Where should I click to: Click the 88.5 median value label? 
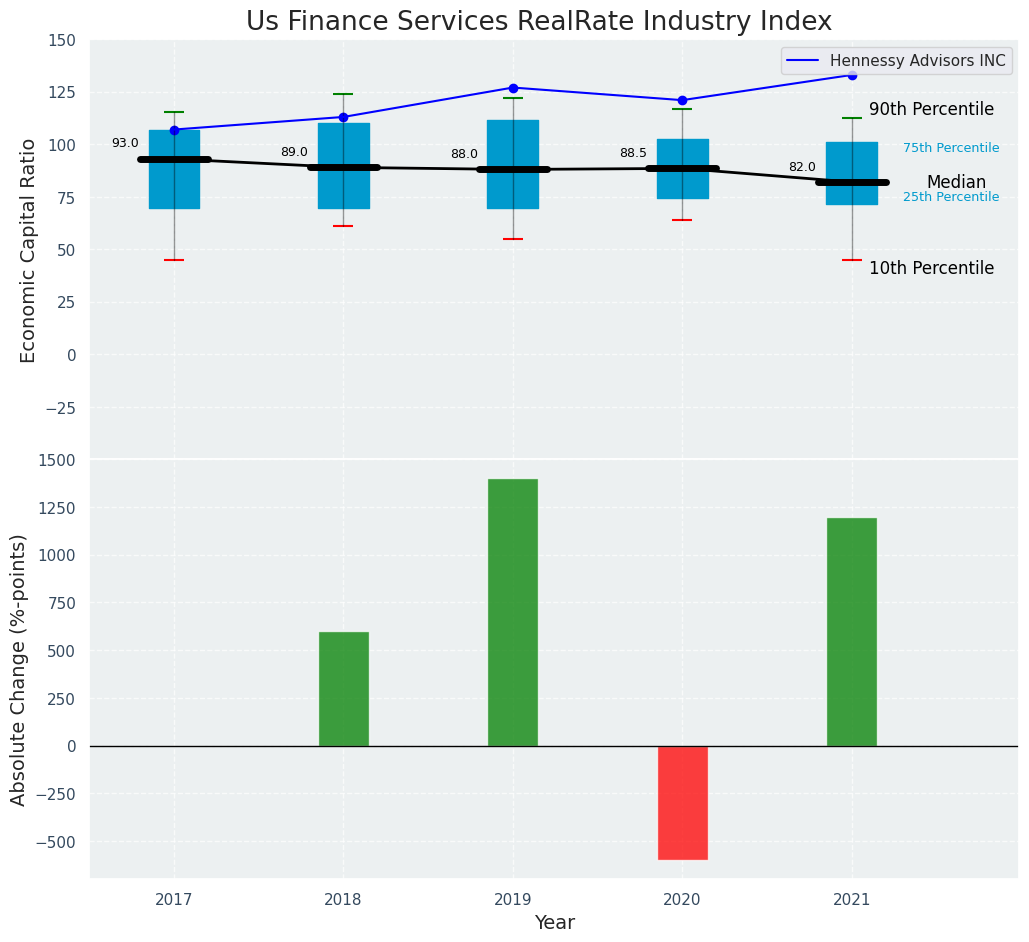(633, 153)
